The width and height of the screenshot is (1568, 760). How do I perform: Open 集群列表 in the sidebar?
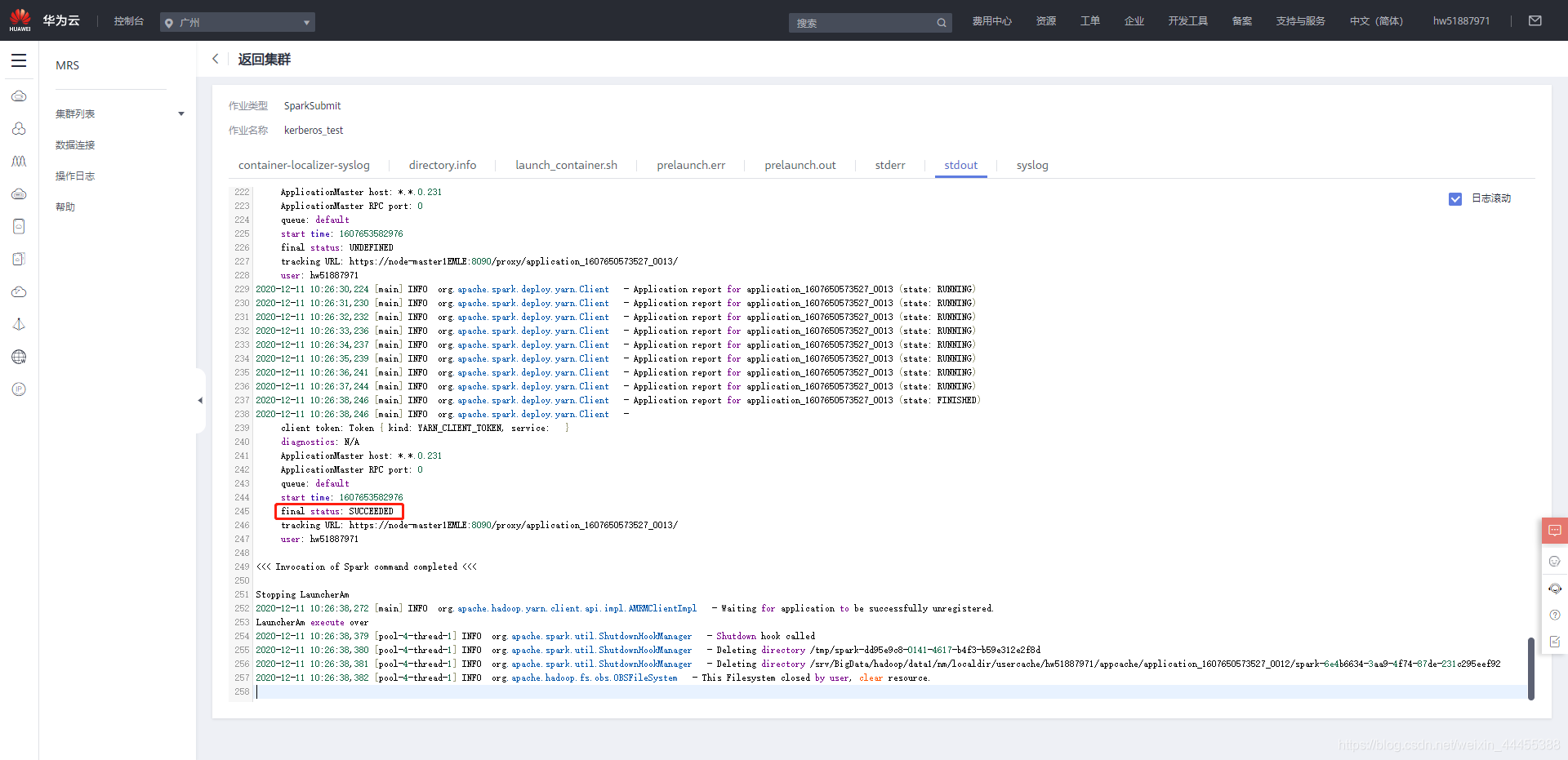click(75, 113)
